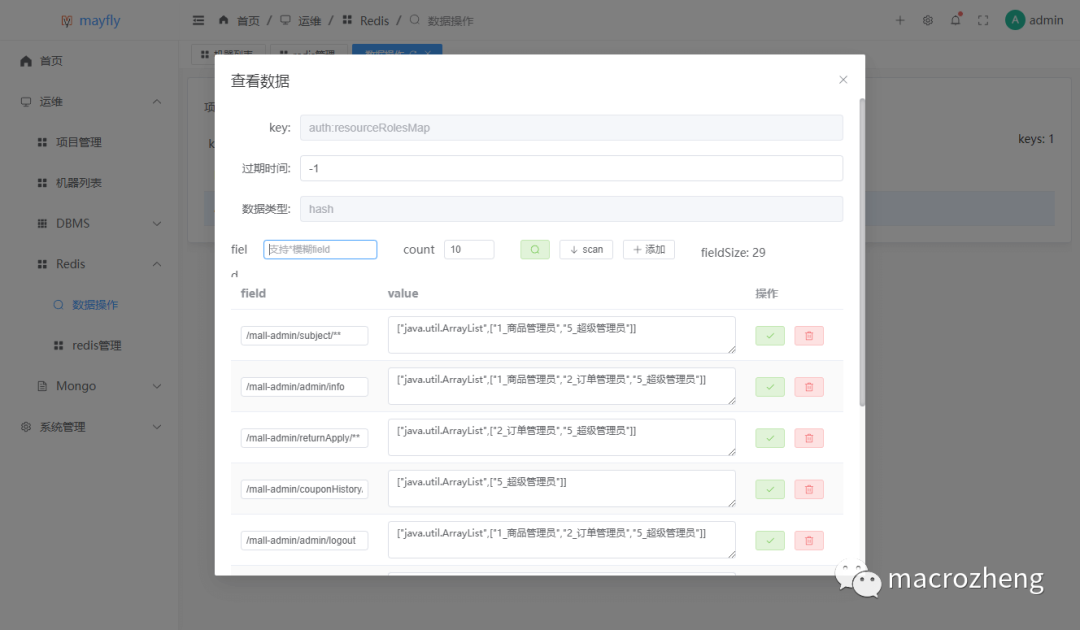Select the green search icon in dialog
The image size is (1080, 630).
click(x=534, y=249)
